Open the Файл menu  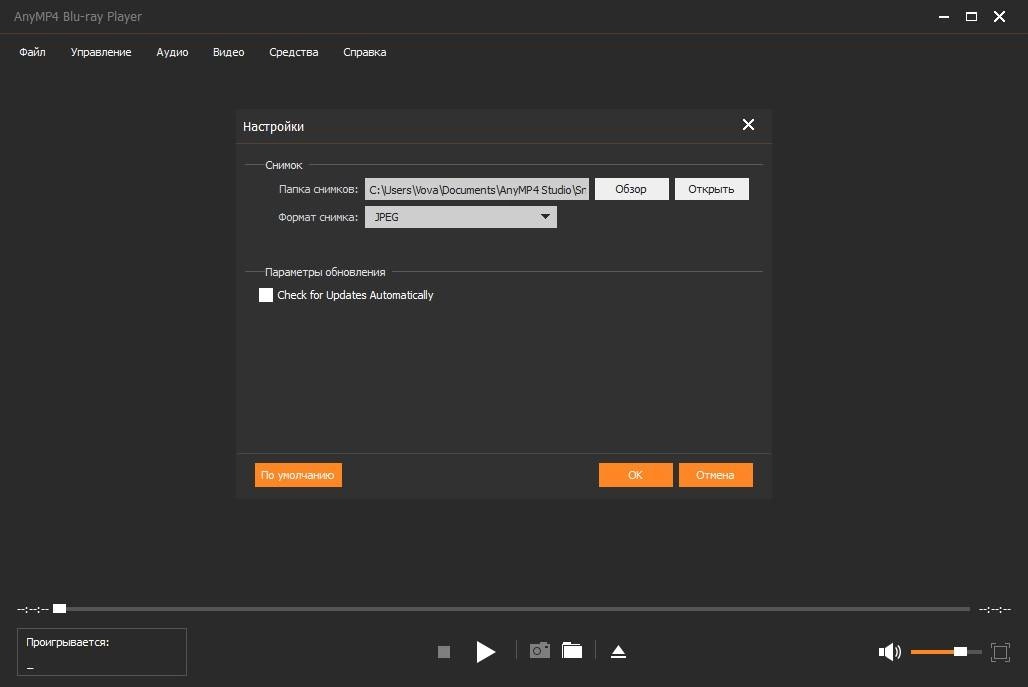pyautogui.click(x=32, y=52)
